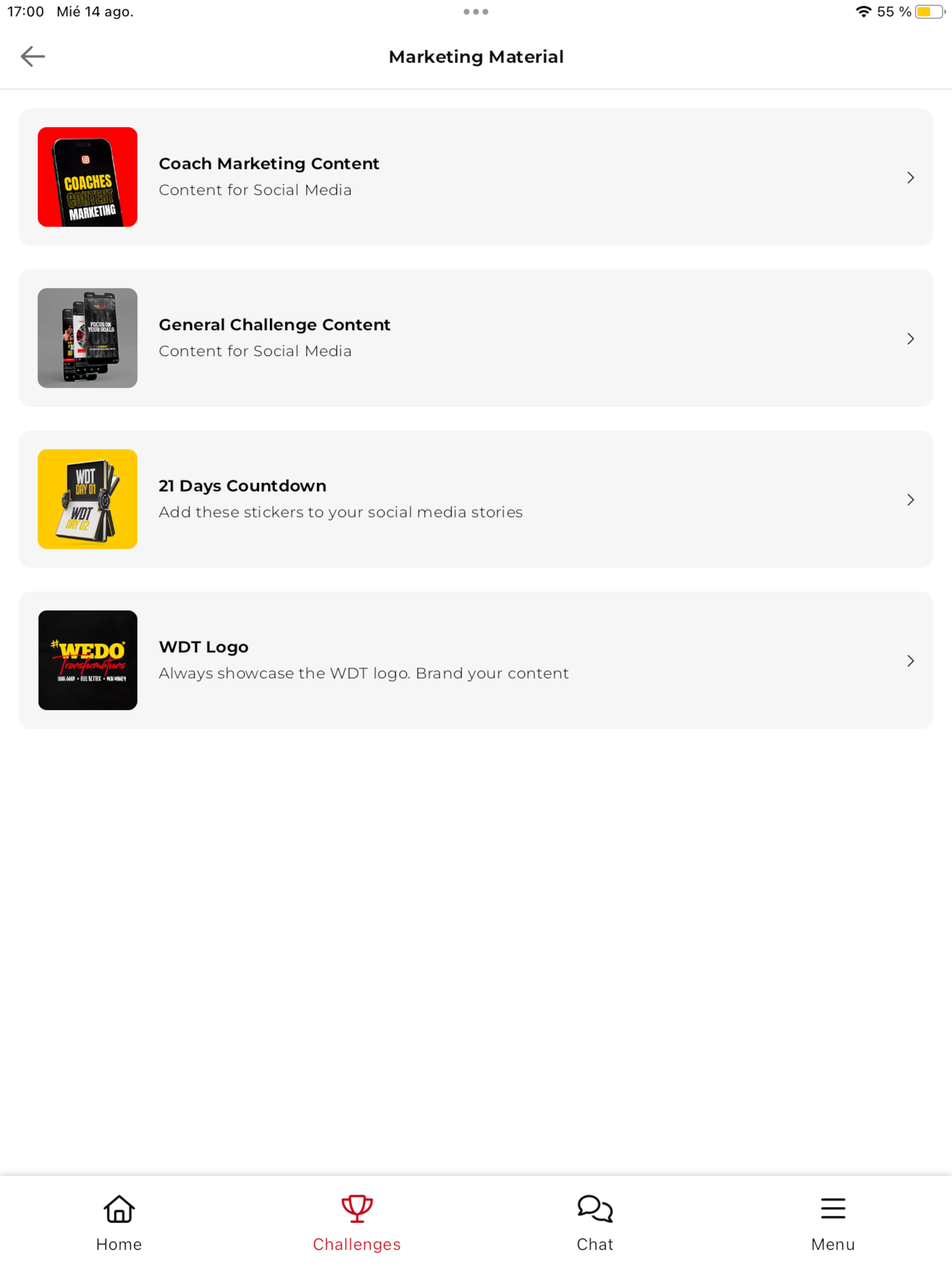
Task: Expand Coach Marketing Content chevron
Action: tap(911, 178)
